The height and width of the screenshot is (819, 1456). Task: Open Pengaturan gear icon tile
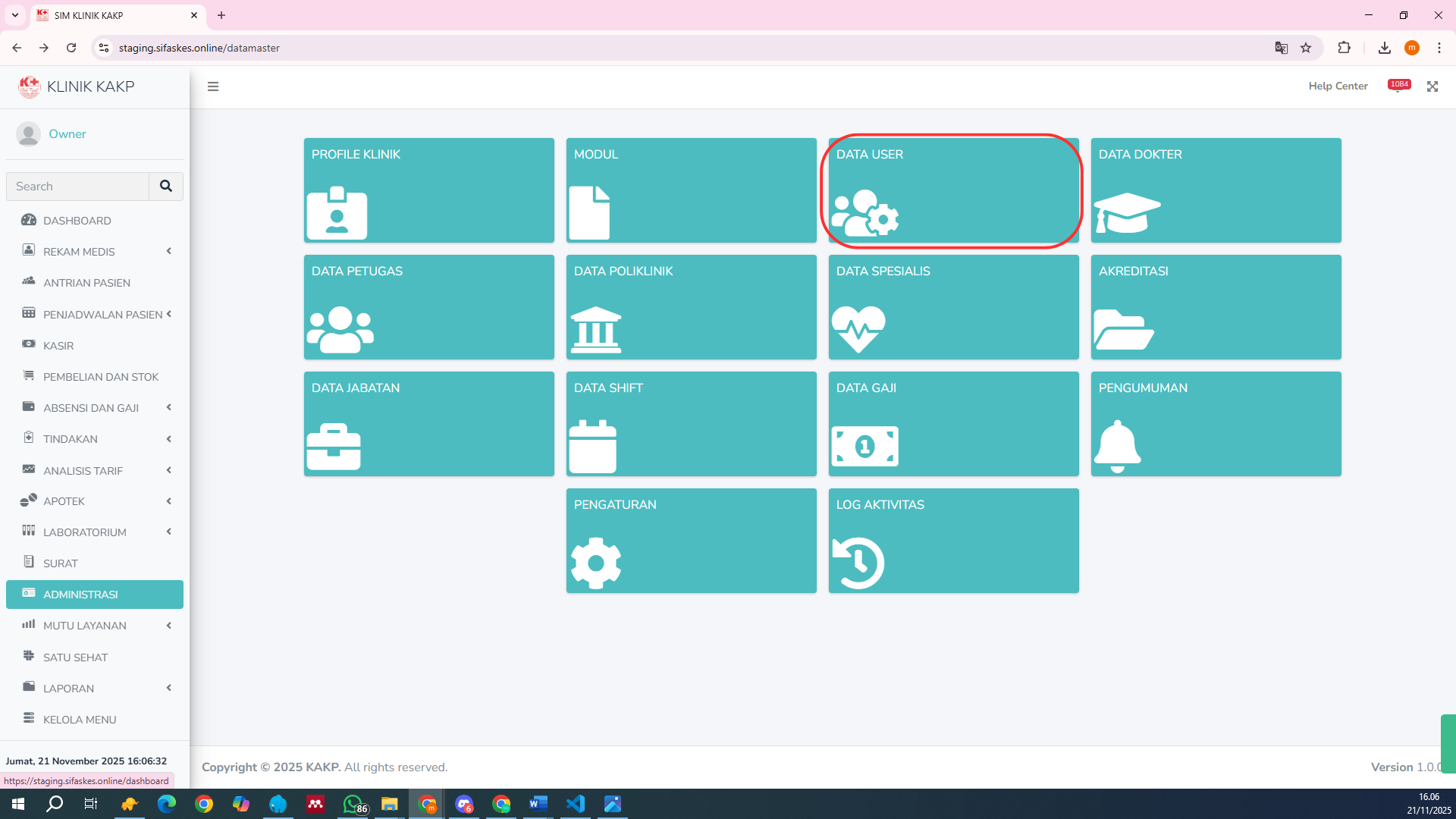pyautogui.click(x=596, y=563)
